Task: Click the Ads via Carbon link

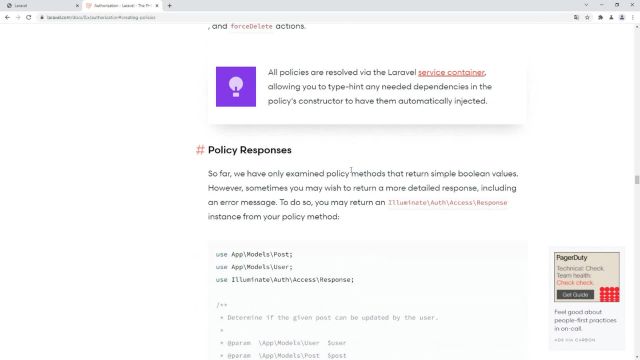Action: pos(574,340)
